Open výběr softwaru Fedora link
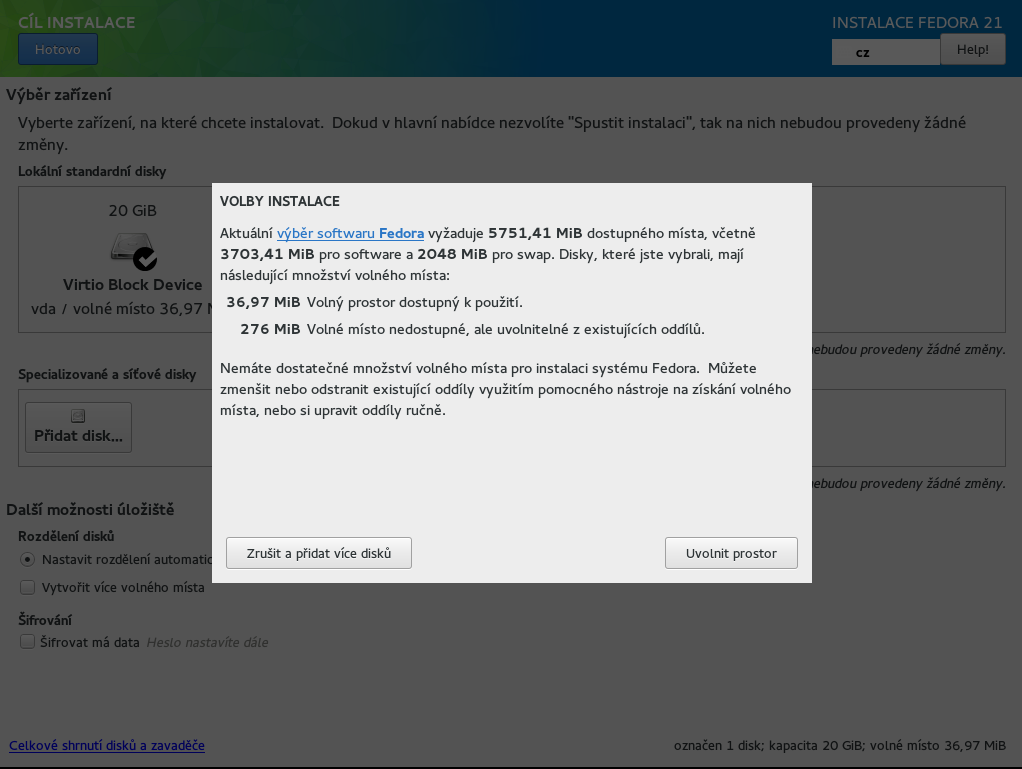This screenshot has height=769, width=1022. (350, 233)
